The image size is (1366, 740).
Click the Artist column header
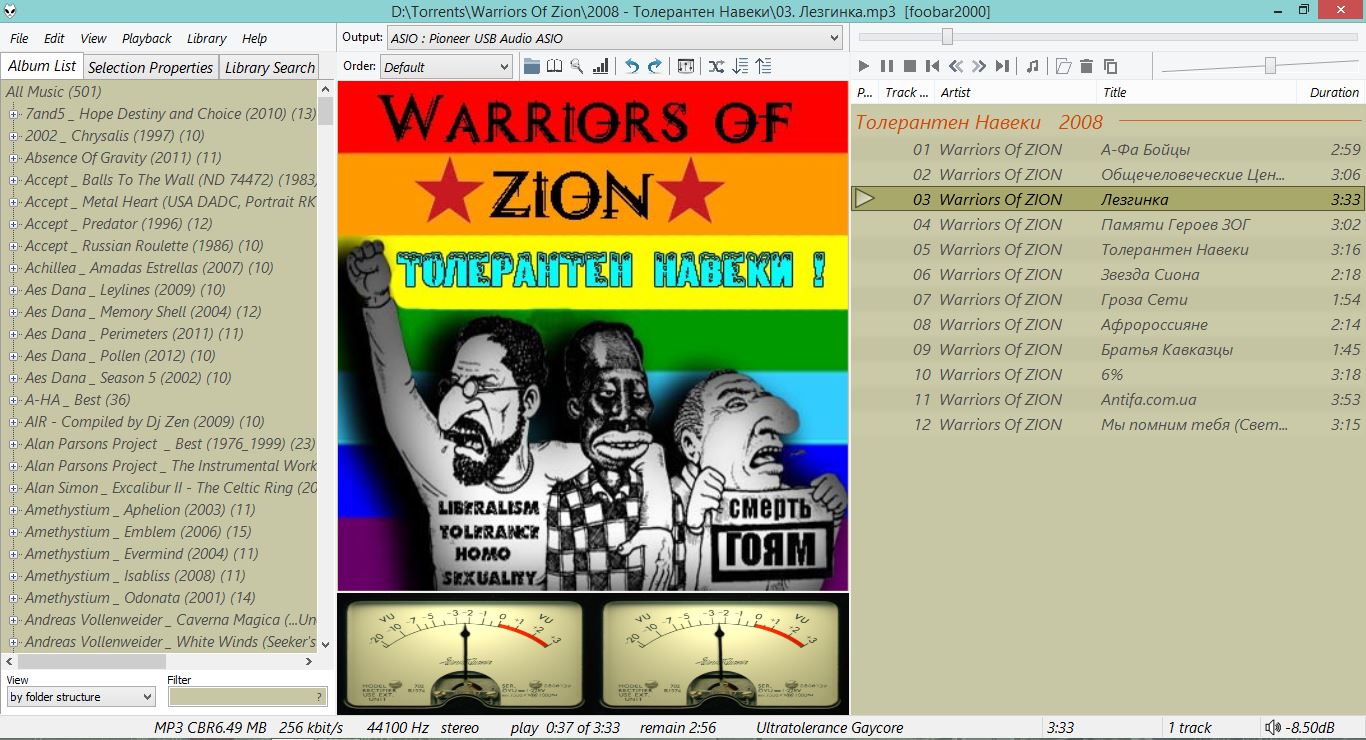point(1014,92)
